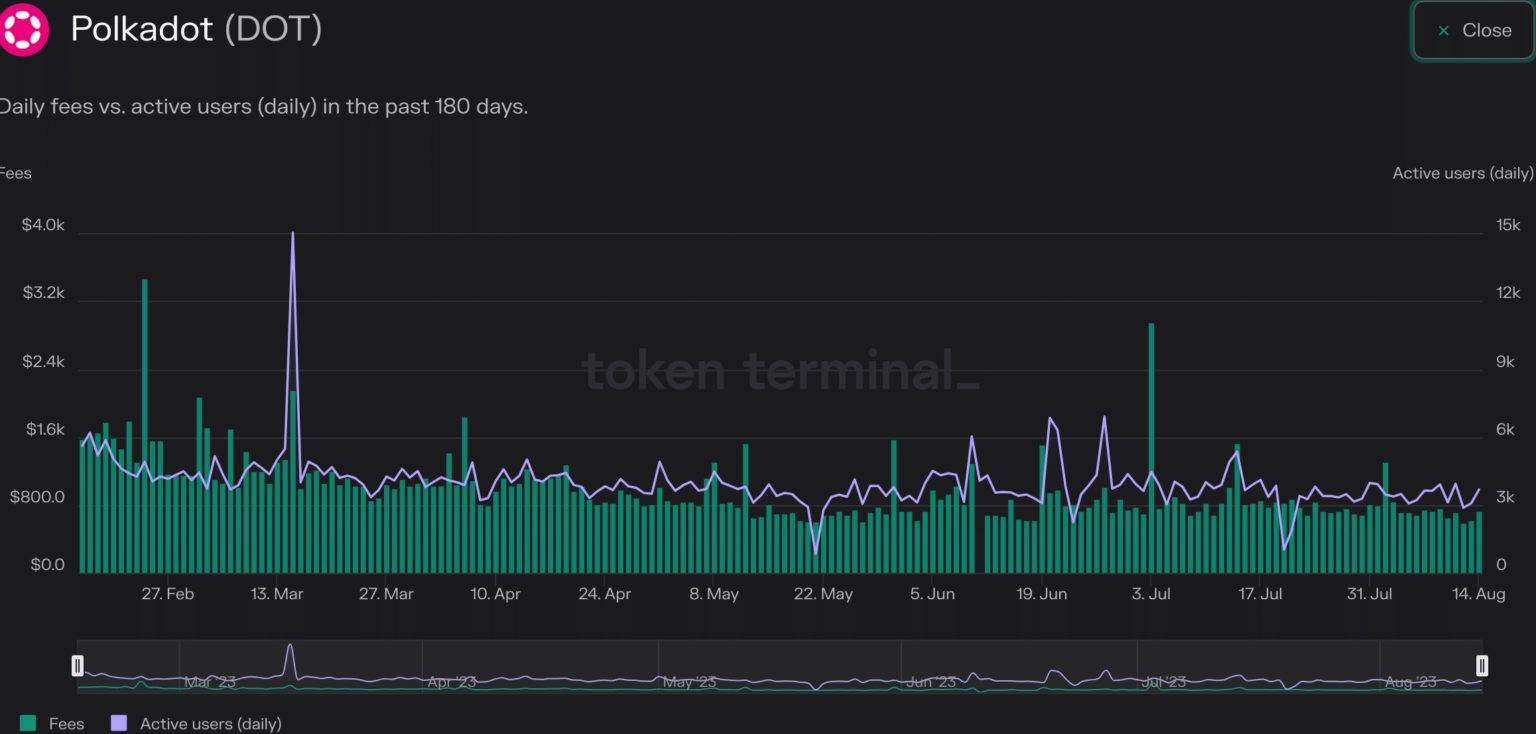Screen dimensions: 1536x734
Task: Grab the left range navigator handle
Action: pyautogui.click(x=77, y=666)
